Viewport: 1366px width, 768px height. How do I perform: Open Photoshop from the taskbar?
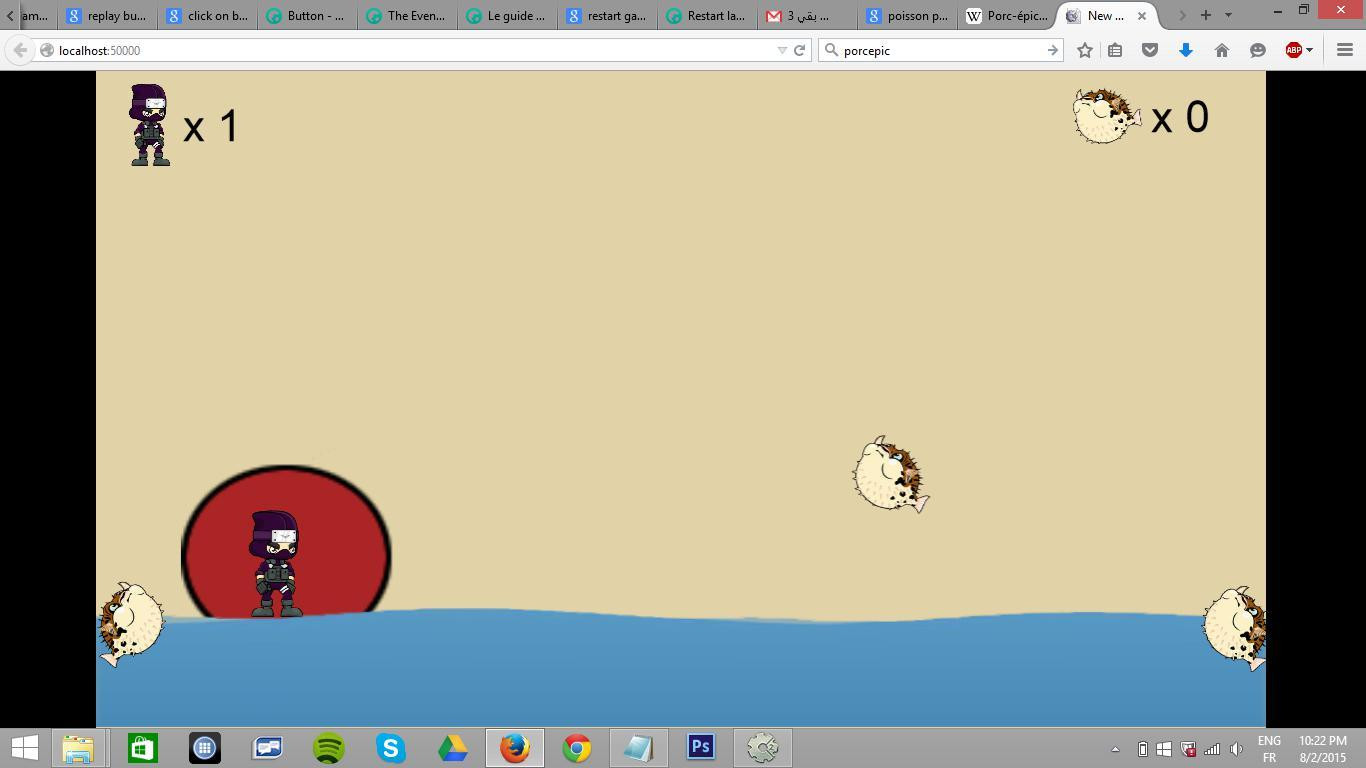(x=701, y=747)
